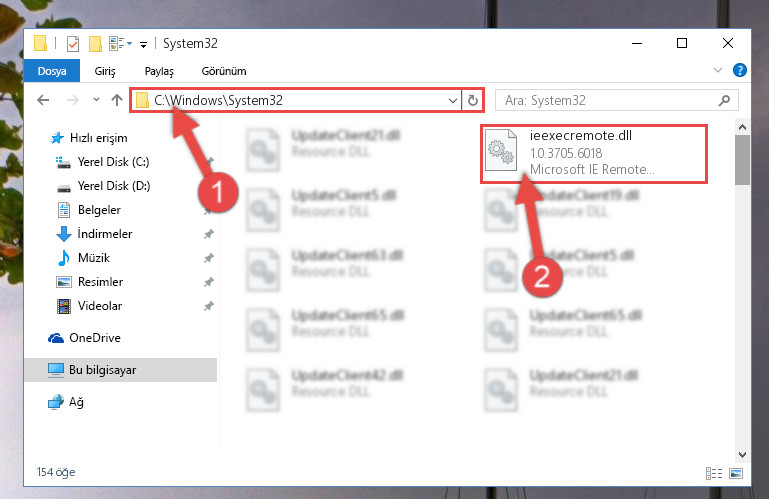
Task: Click Properties icon in quick access toolbar
Action: [73, 44]
